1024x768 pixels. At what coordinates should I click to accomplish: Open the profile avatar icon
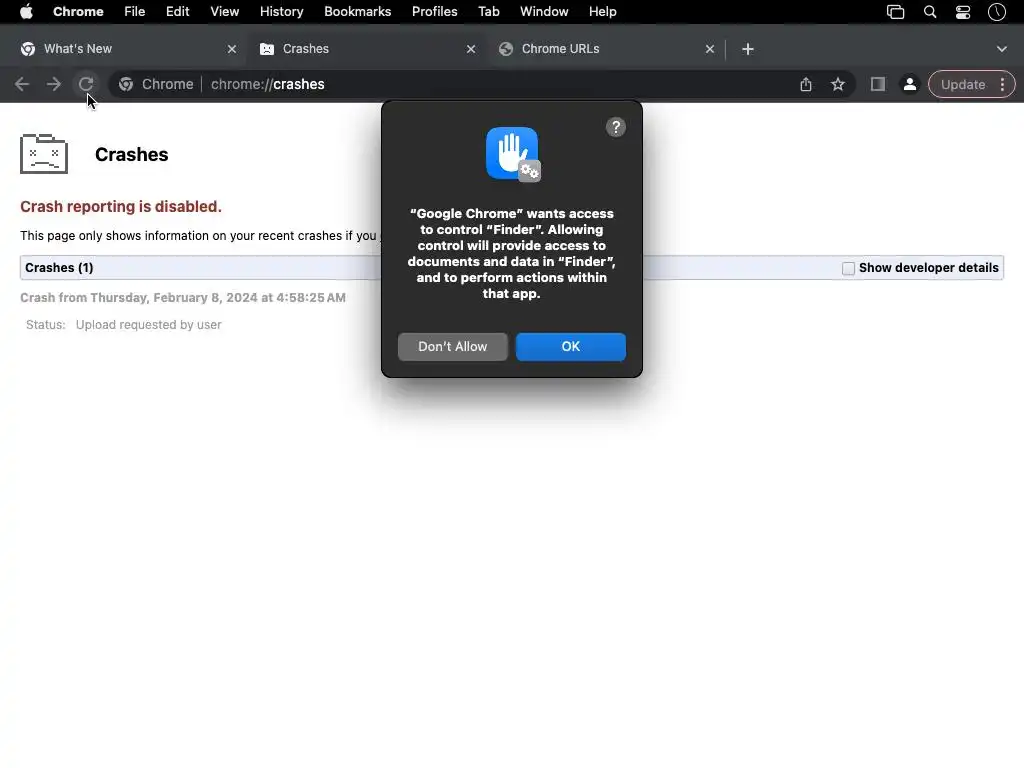909,84
